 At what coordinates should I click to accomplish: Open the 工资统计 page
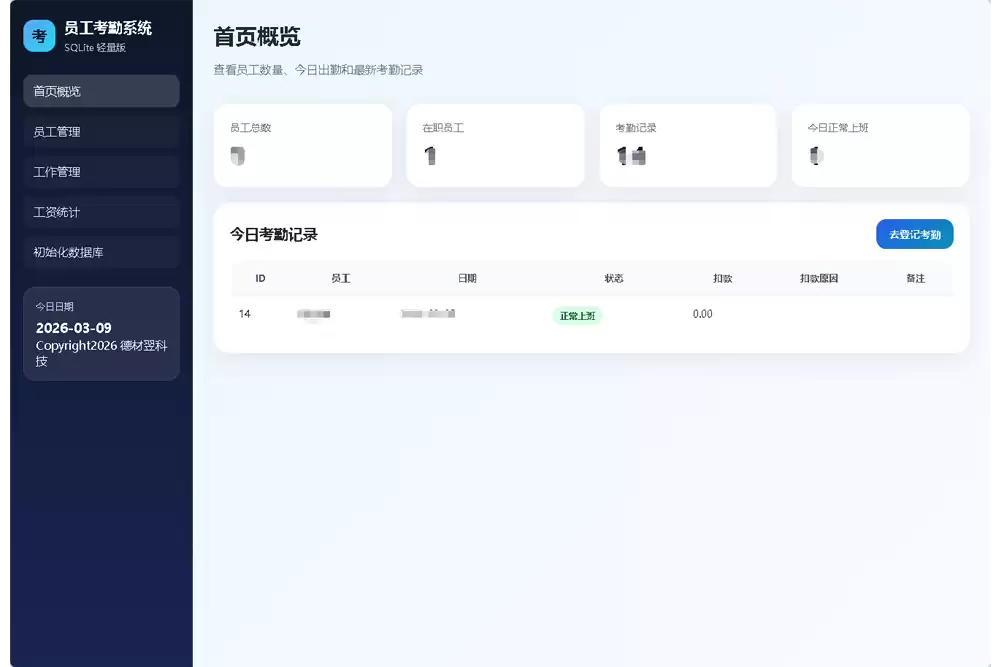coord(101,212)
